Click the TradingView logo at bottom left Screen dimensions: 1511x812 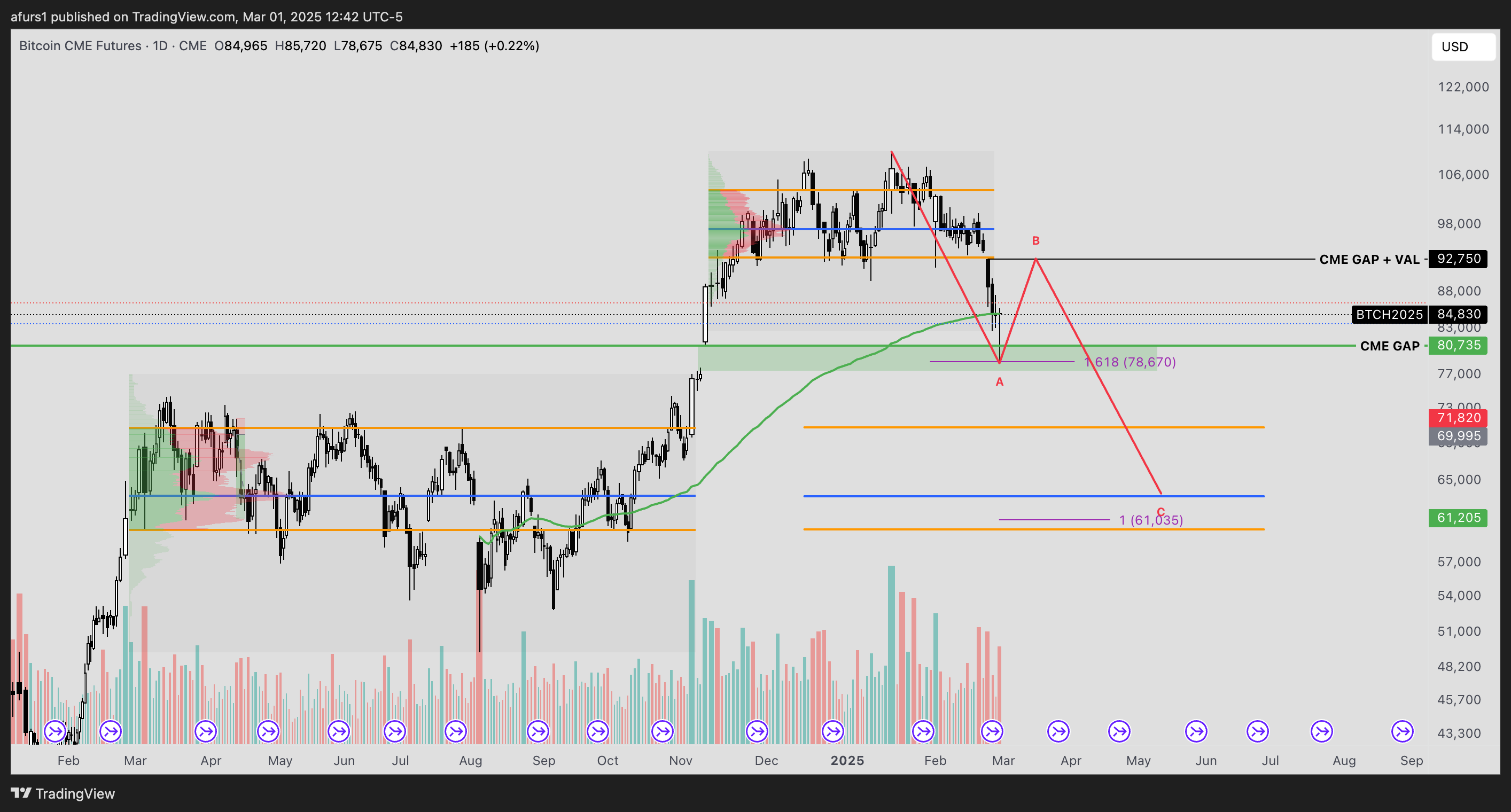click(63, 793)
